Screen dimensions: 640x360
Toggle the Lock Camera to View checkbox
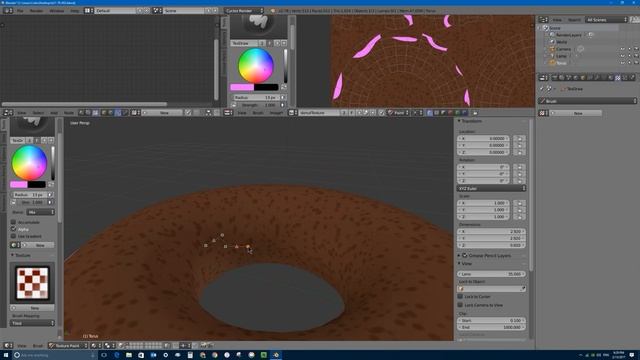(460, 305)
